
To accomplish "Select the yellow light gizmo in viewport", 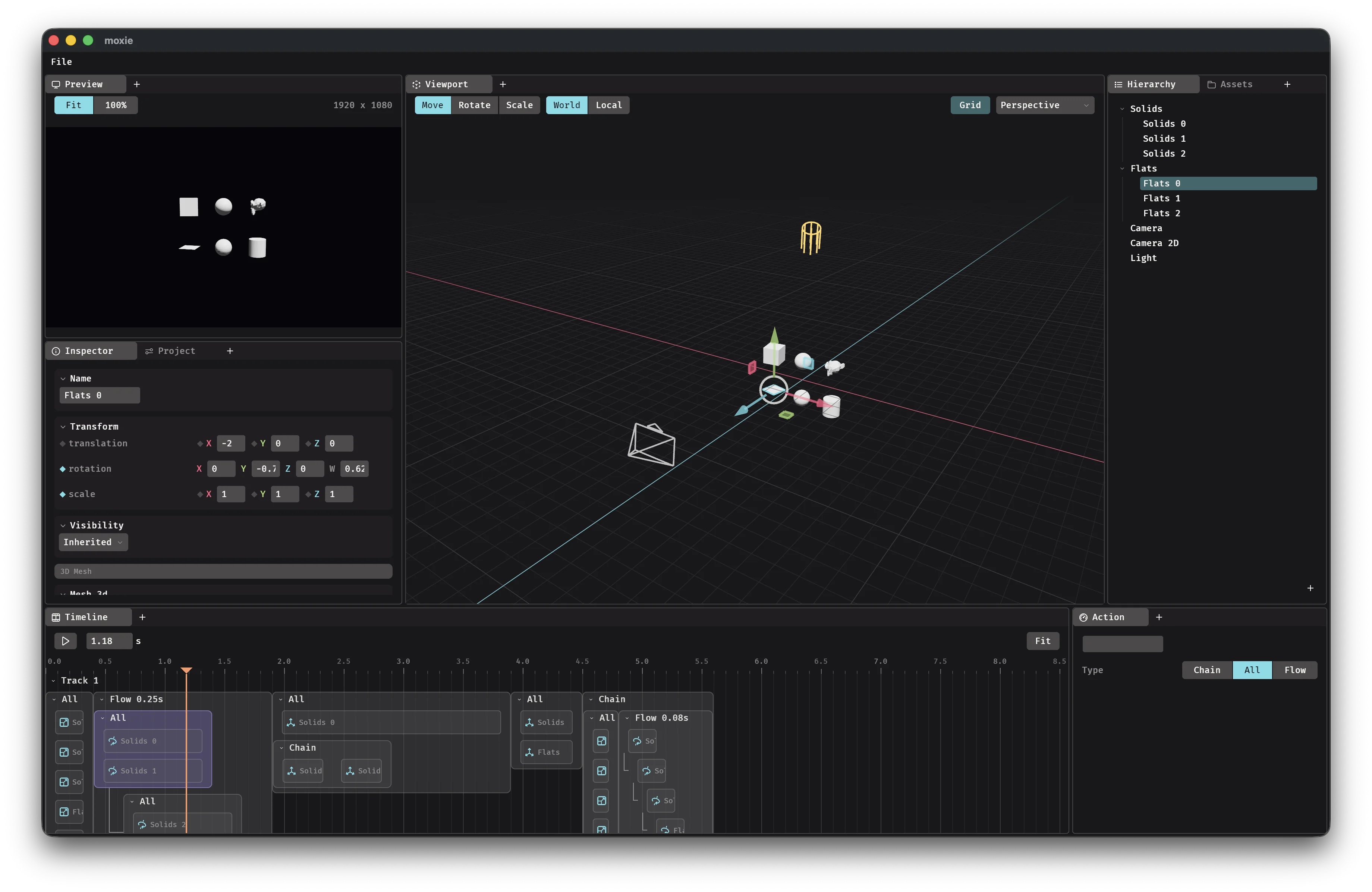I will [811, 238].
